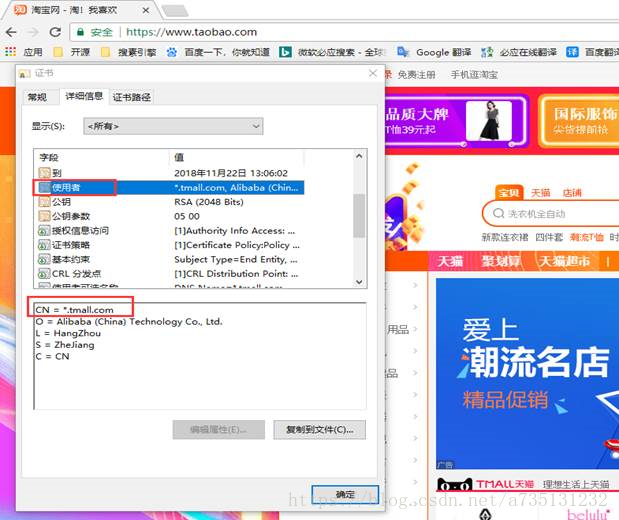
Task: Click the 新款连衣裙 suggestion link
Action: [505, 237]
